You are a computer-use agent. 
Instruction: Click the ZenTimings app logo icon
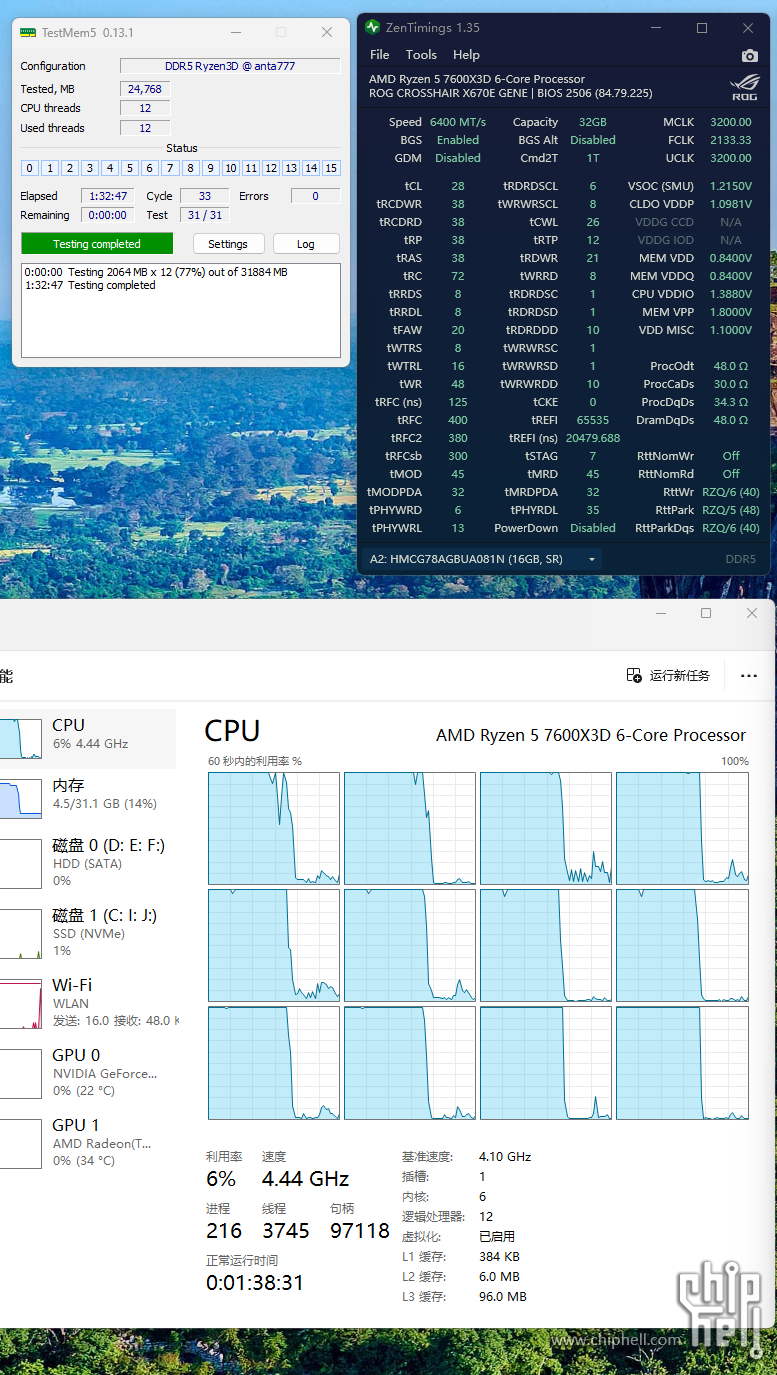pyautogui.click(x=372, y=28)
